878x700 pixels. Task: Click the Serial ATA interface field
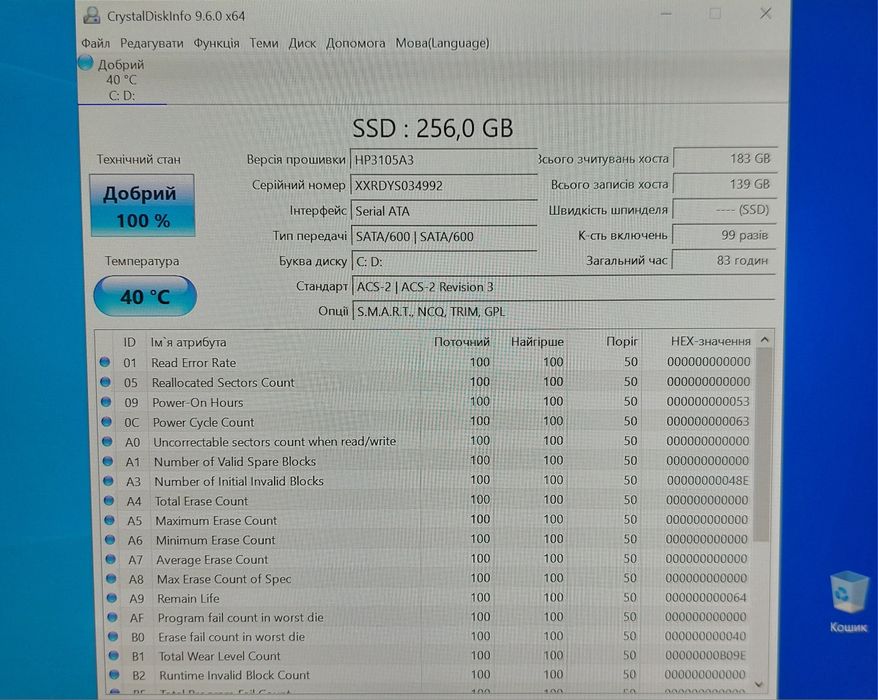point(444,211)
